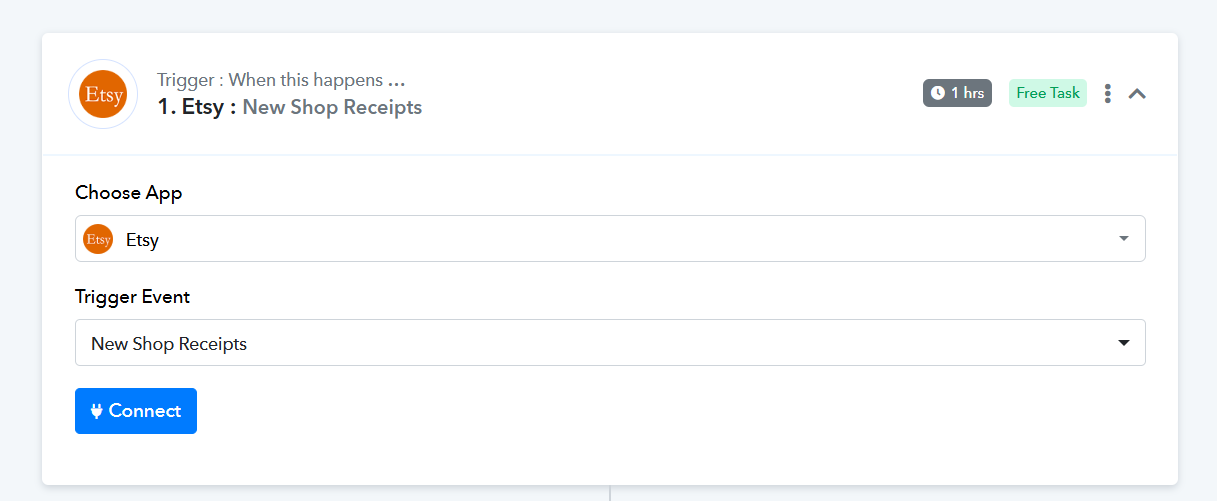The image size is (1217, 501).
Task: Click the Free Task badge
Action: 1048,93
